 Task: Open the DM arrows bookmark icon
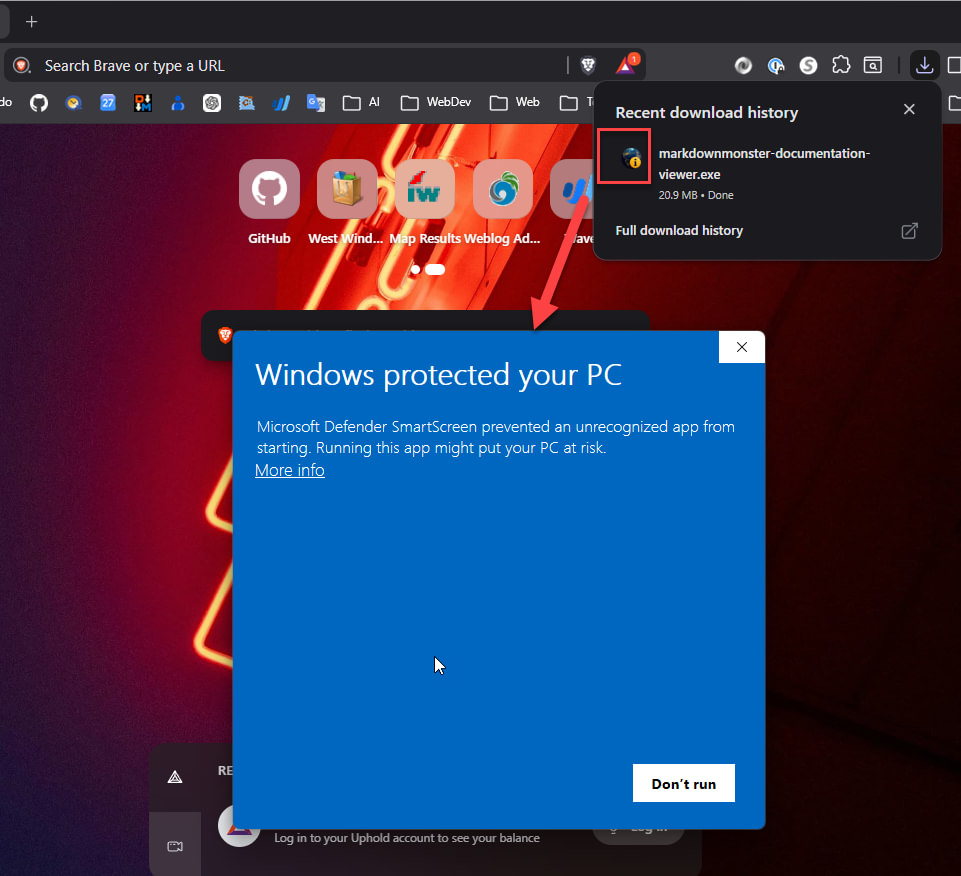pyautogui.click(x=143, y=102)
